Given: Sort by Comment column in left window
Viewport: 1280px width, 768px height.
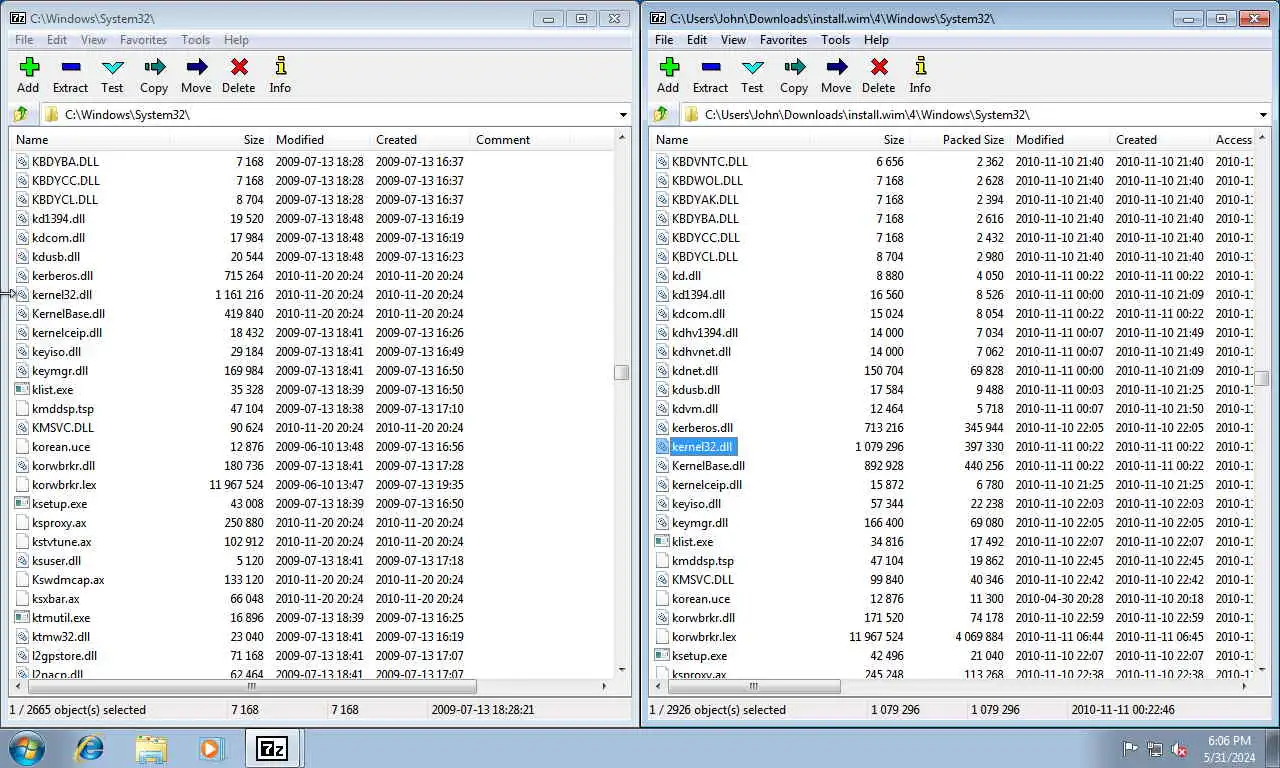Looking at the screenshot, I should click(520, 139).
